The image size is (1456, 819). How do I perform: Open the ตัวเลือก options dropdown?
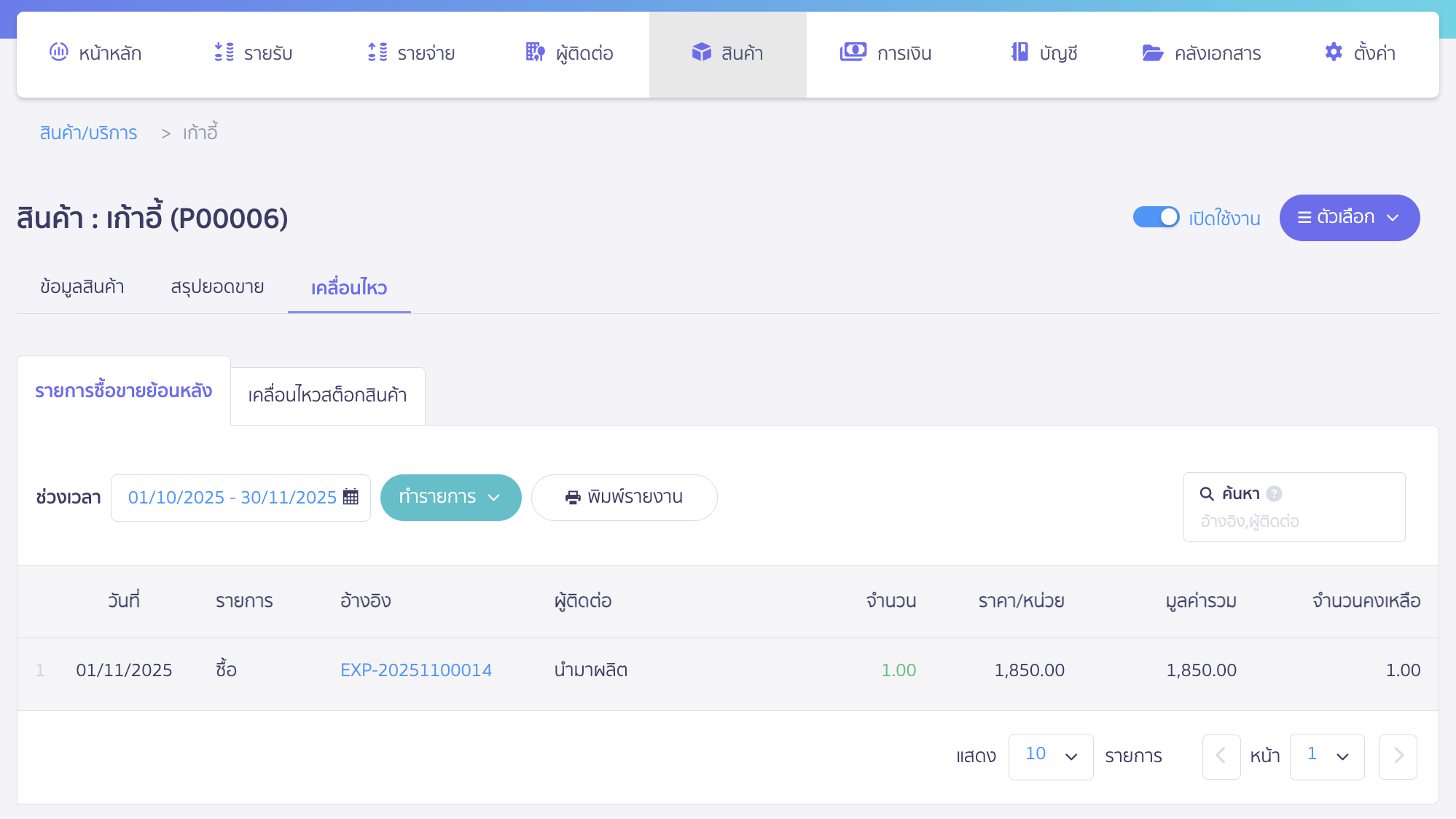tap(1349, 217)
